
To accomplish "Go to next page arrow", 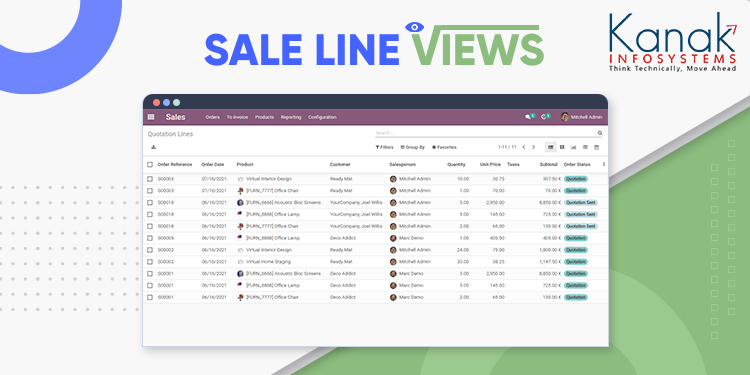I will pyautogui.click(x=534, y=147).
